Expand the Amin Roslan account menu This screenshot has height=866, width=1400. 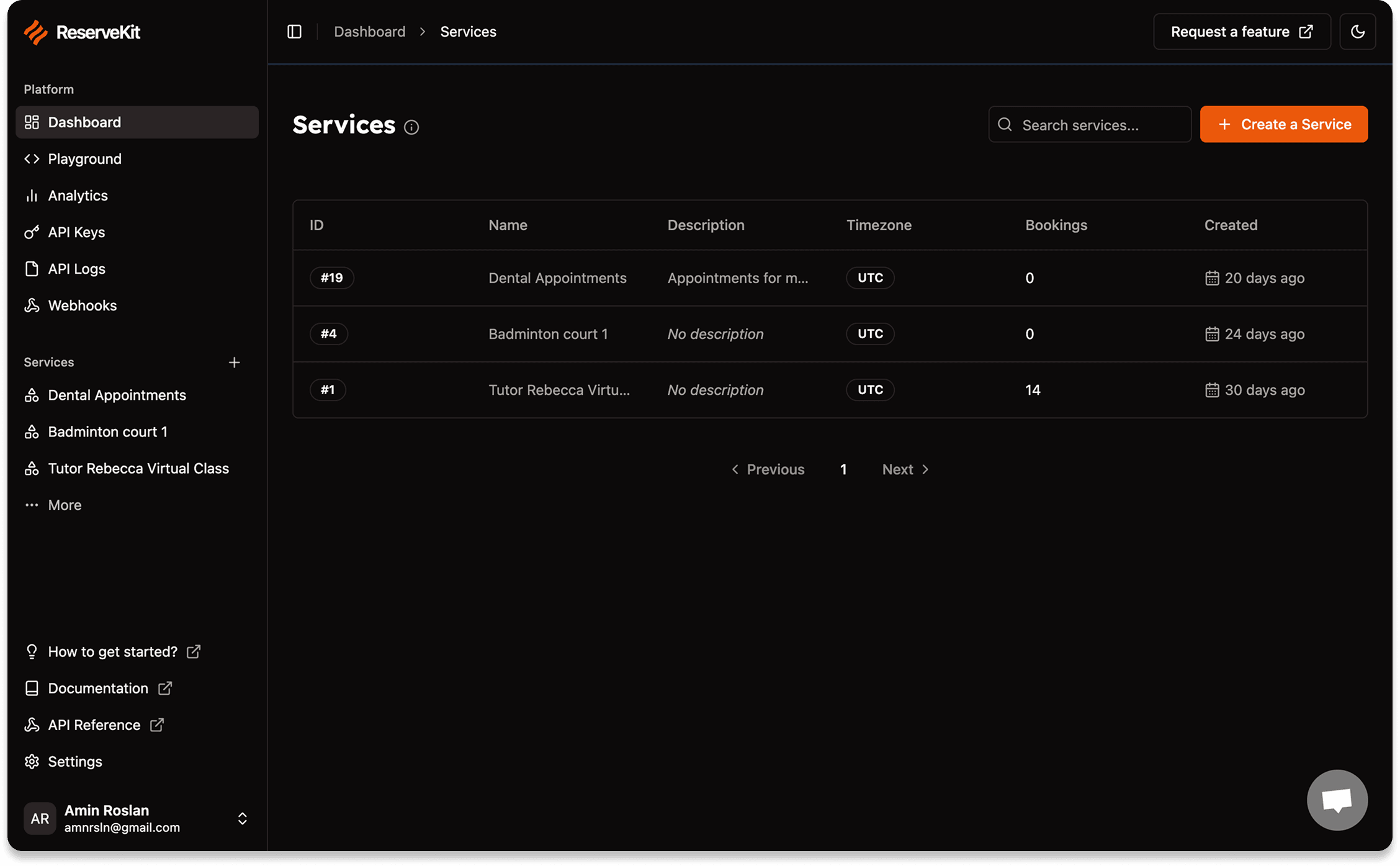pyautogui.click(x=137, y=819)
